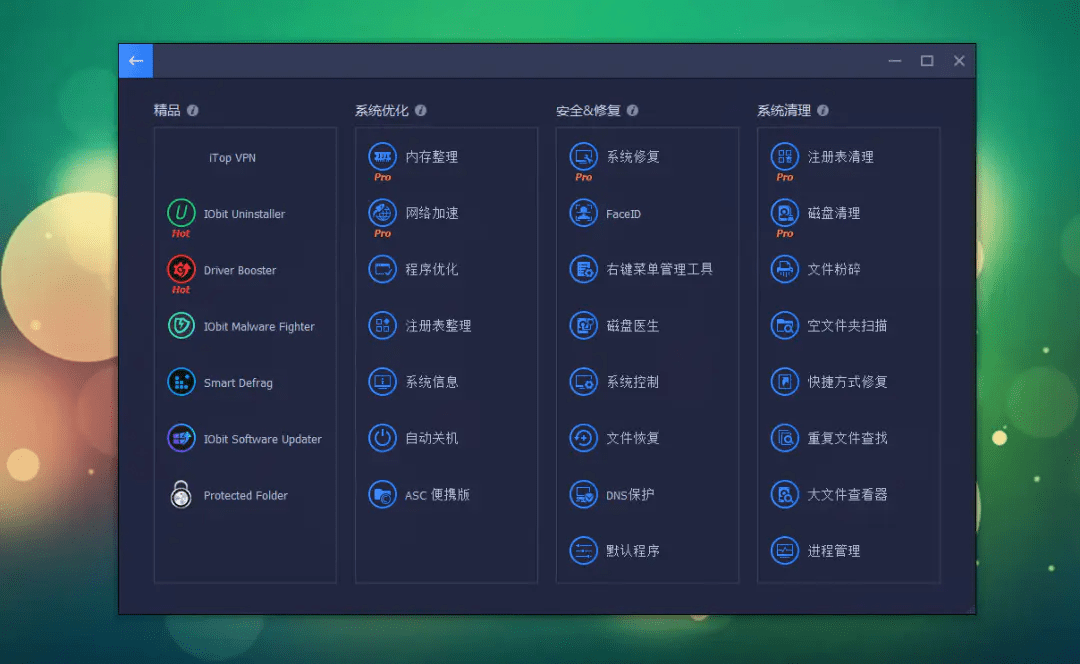Click the 大文件查看器 label

point(847,495)
